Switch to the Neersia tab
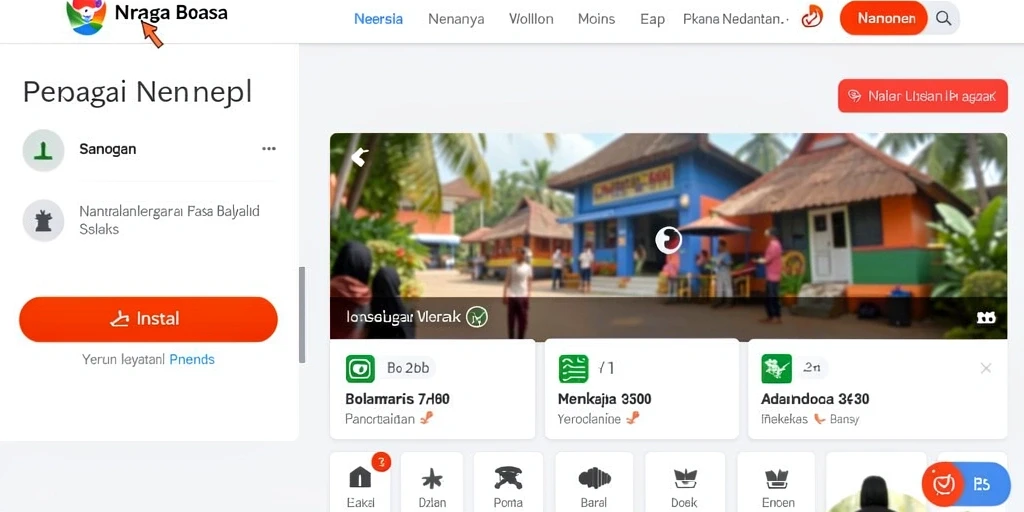 [378, 19]
